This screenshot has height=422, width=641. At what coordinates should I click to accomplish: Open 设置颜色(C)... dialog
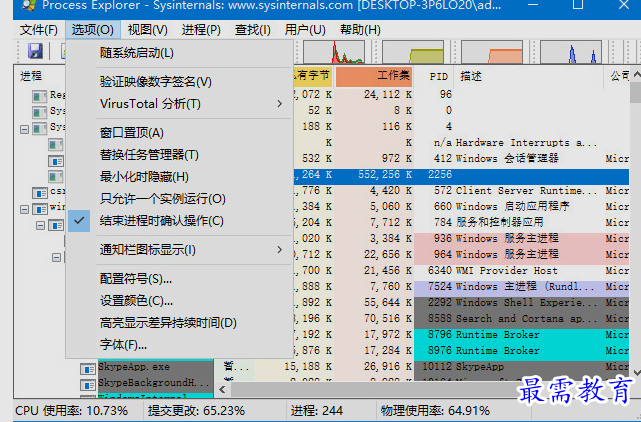pyautogui.click(x=180, y=301)
